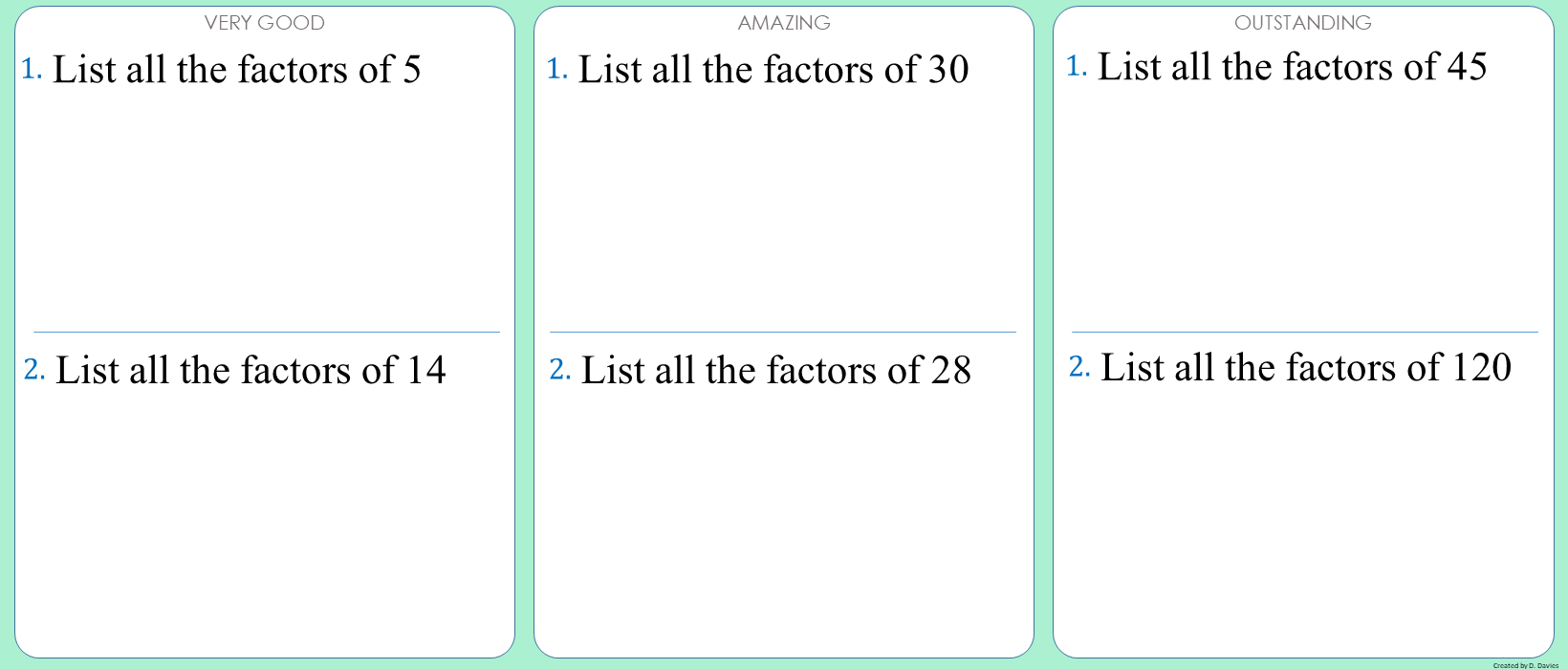Click blue number 1 in OUTSTANDING card
The width and height of the screenshot is (1568, 669).
pyautogui.click(x=1077, y=66)
